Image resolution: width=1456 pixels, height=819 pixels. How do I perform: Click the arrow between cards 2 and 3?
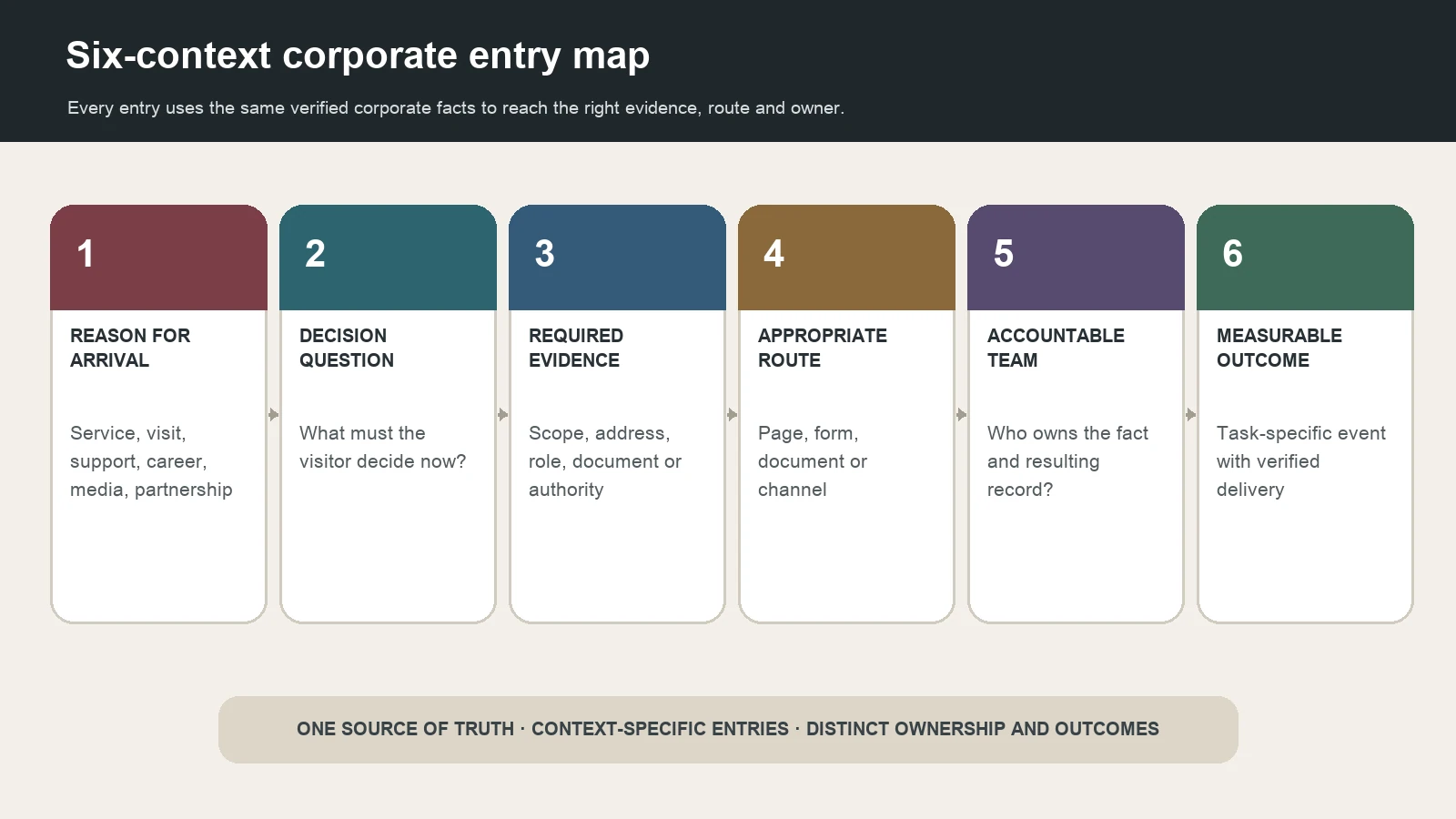[x=503, y=415]
